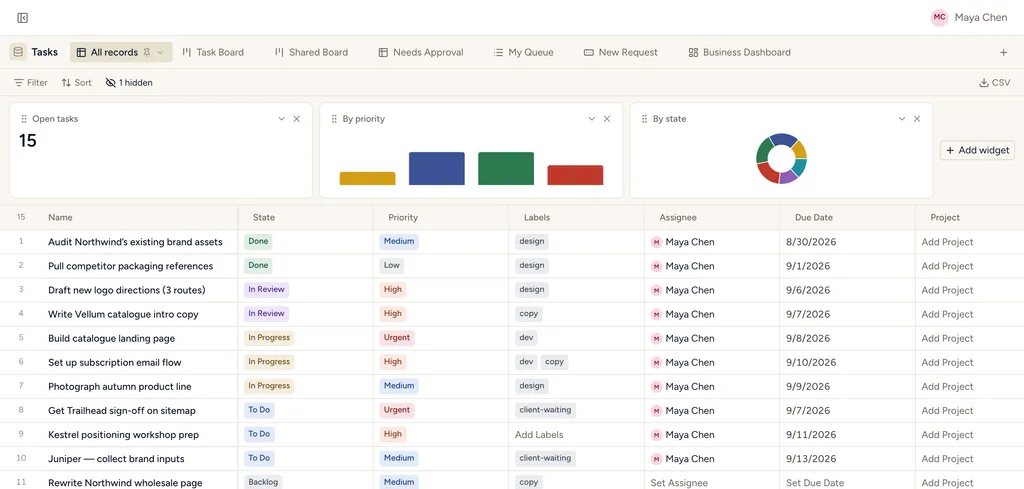Image resolution: width=1024 pixels, height=489 pixels.
Task: Add Project for Audit Northwind row
Action: pos(947,242)
